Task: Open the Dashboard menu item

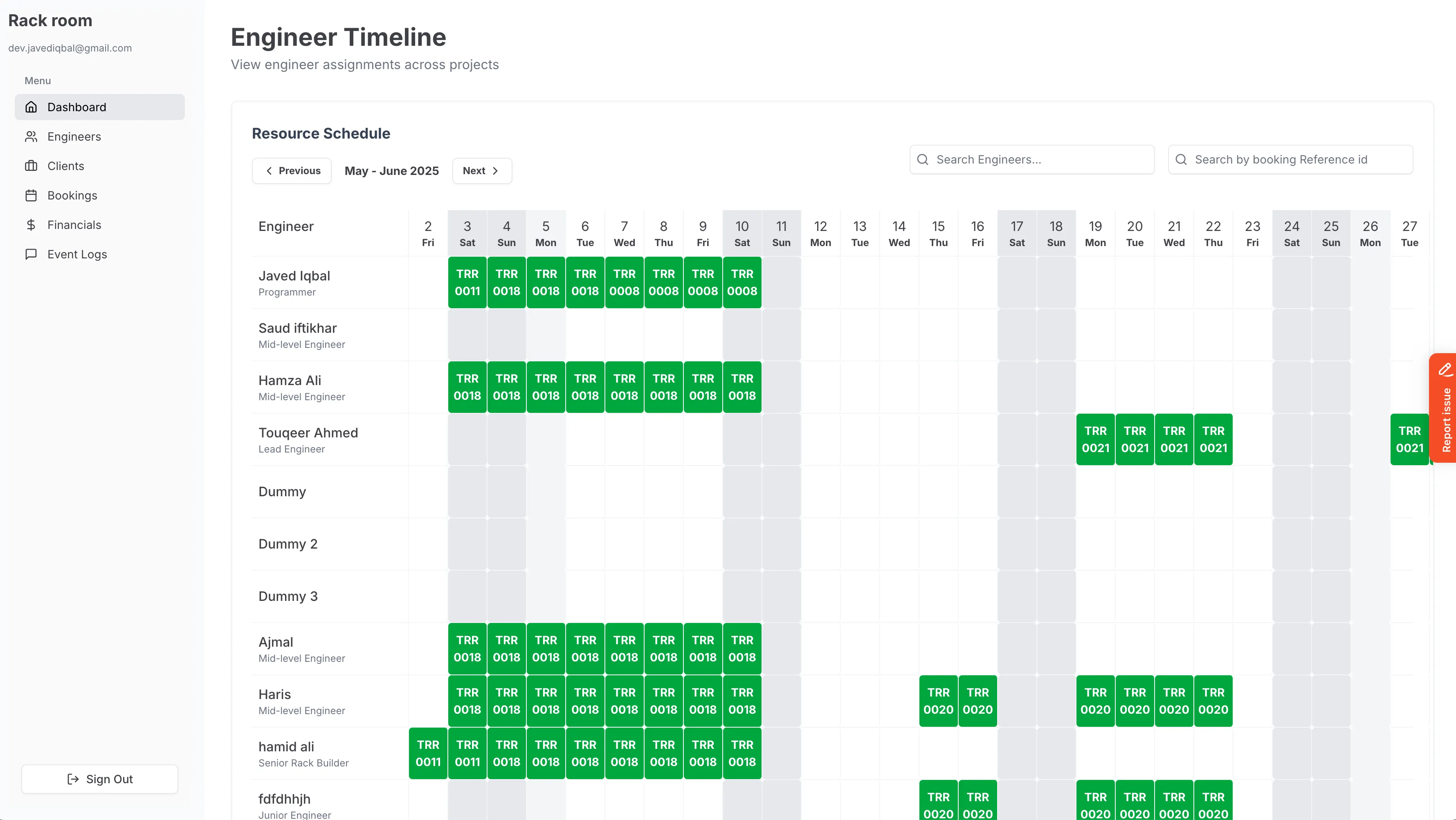Action: (99, 107)
